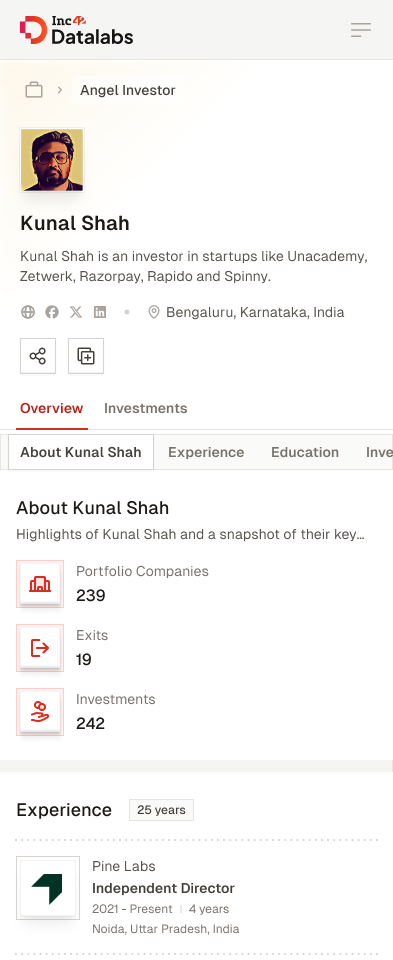This screenshot has height=960, width=393.
Task: Switch to the Investments tab
Action: pos(146,408)
